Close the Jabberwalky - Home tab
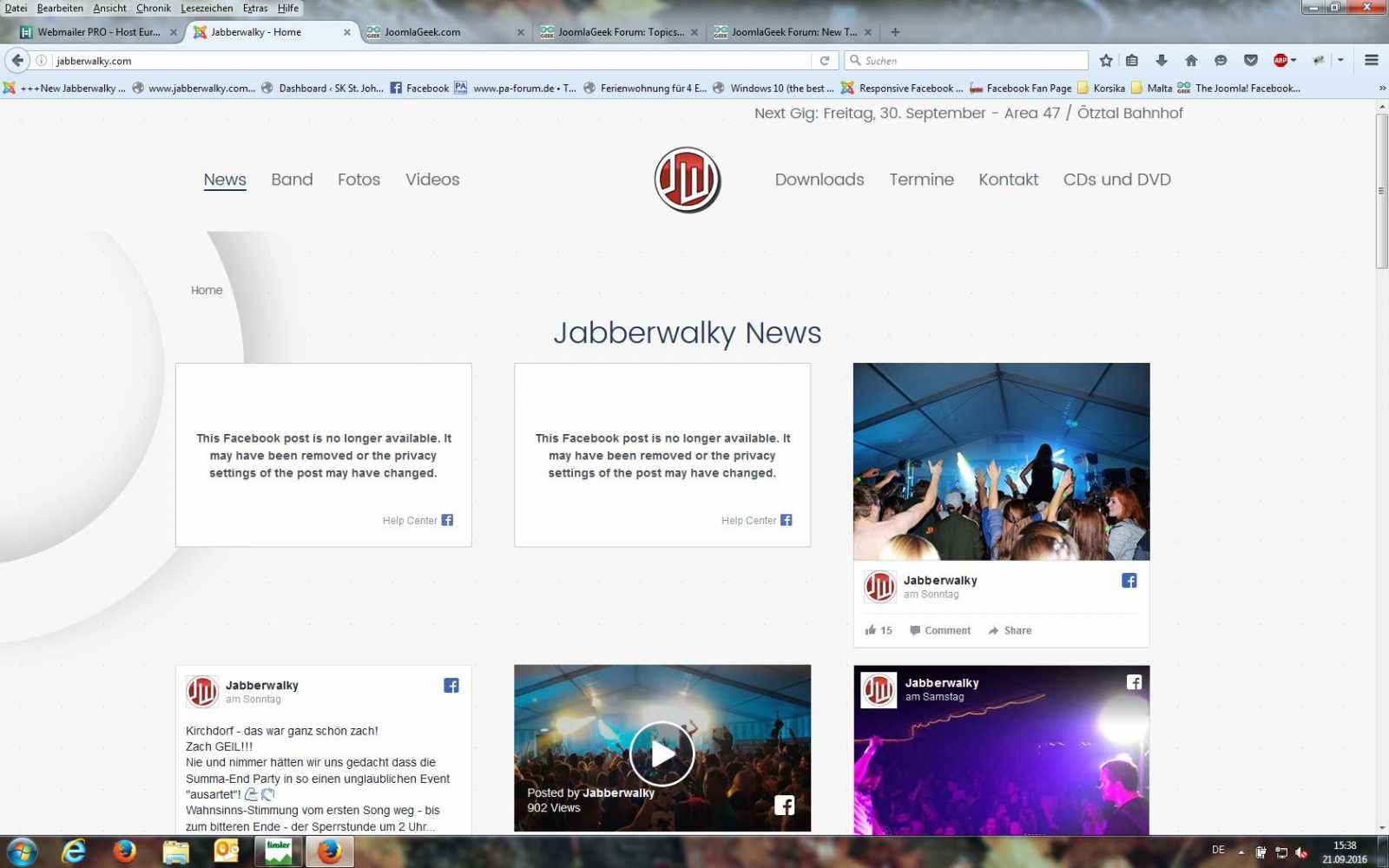This screenshot has height=868, width=1389. (x=347, y=32)
